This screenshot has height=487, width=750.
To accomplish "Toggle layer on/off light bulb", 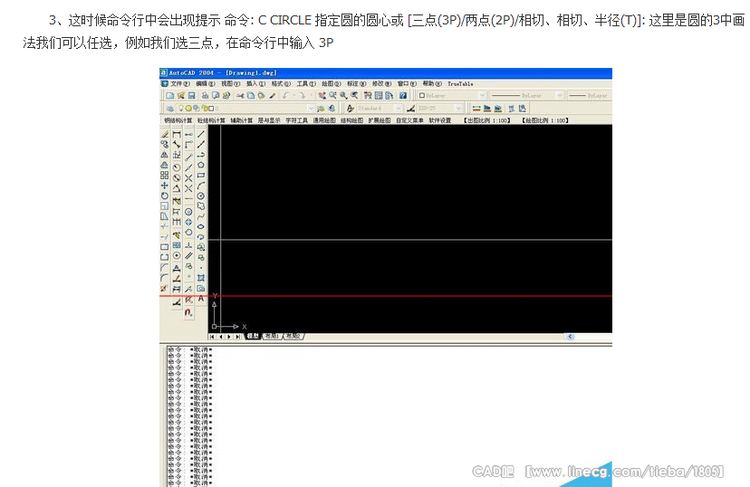I will (181, 108).
